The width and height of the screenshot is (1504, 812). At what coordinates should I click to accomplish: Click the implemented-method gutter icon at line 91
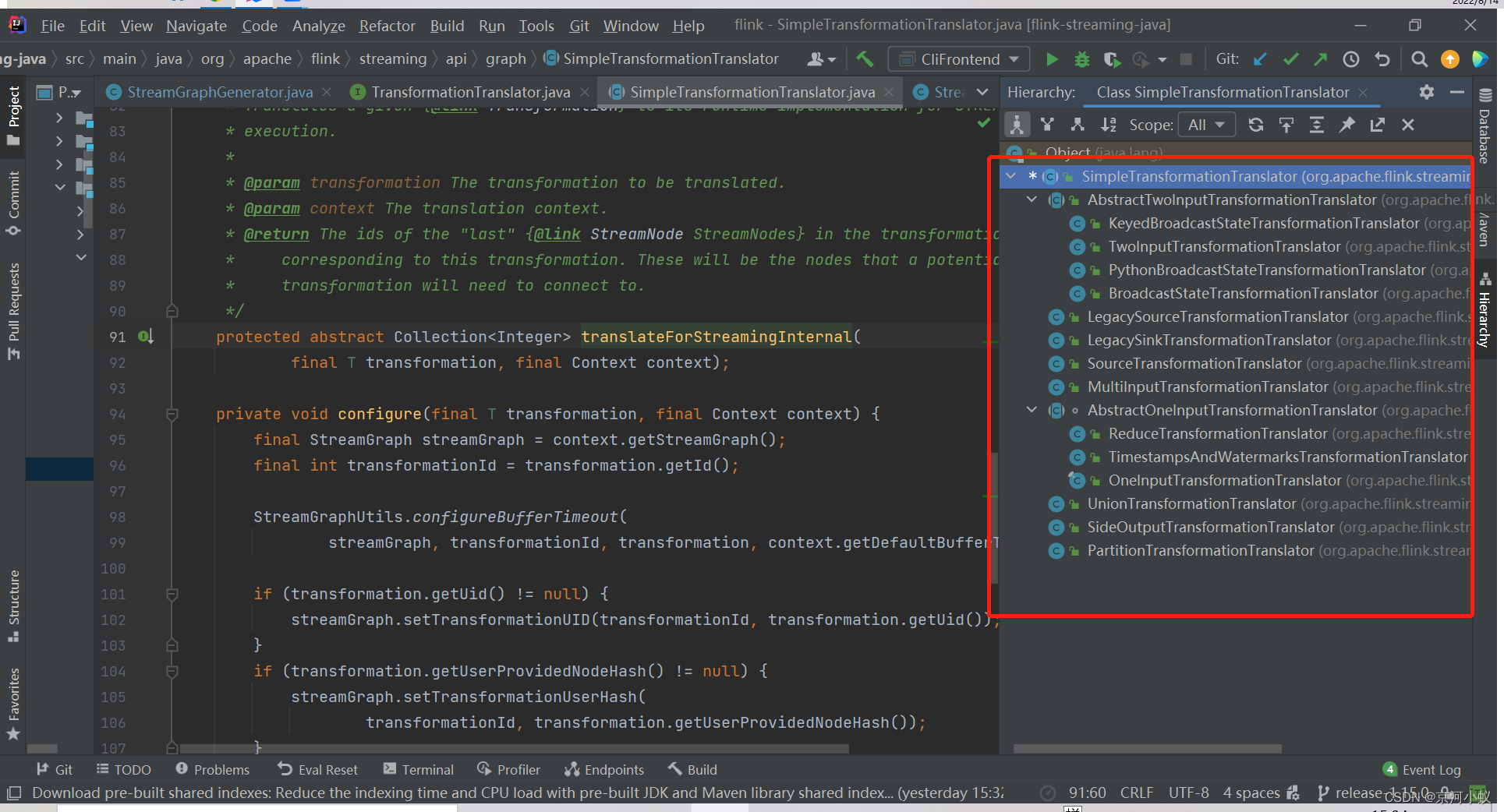pyautogui.click(x=146, y=337)
